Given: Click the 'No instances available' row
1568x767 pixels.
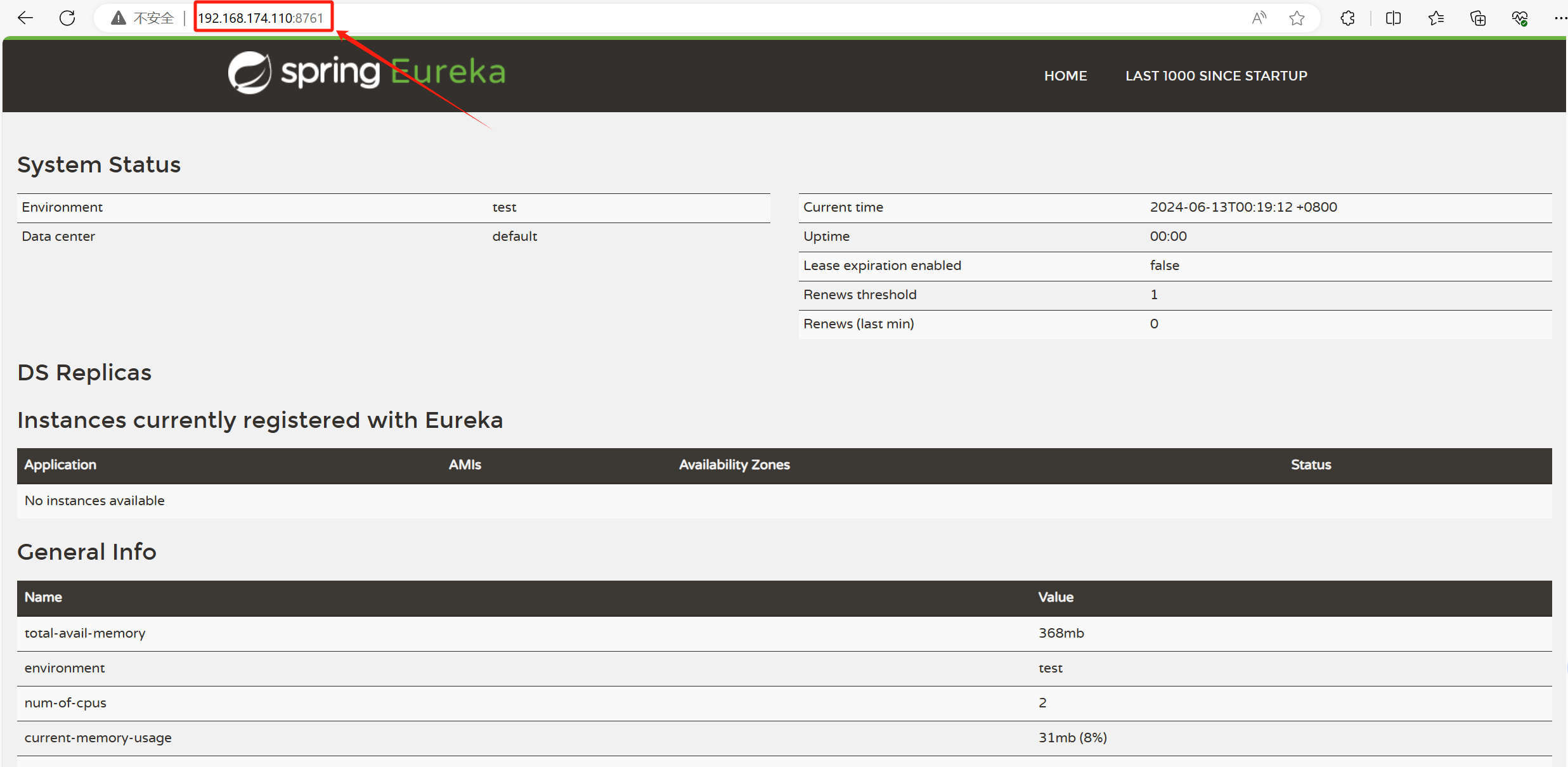Looking at the screenshot, I should [94, 501].
